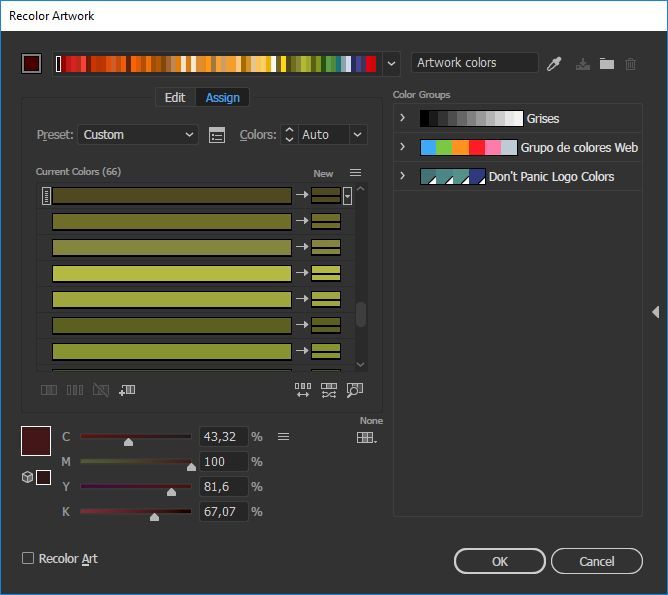Click the Y yellow slider handle
Image resolution: width=668 pixels, height=595 pixels.
pos(171,492)
